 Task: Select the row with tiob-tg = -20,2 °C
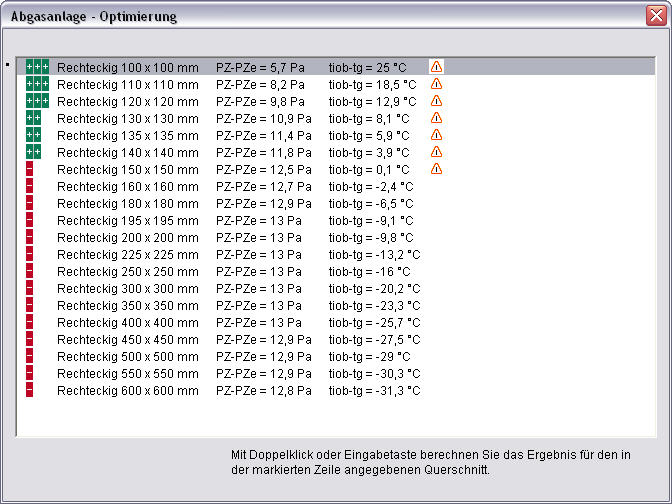click(x=374, y=288)
